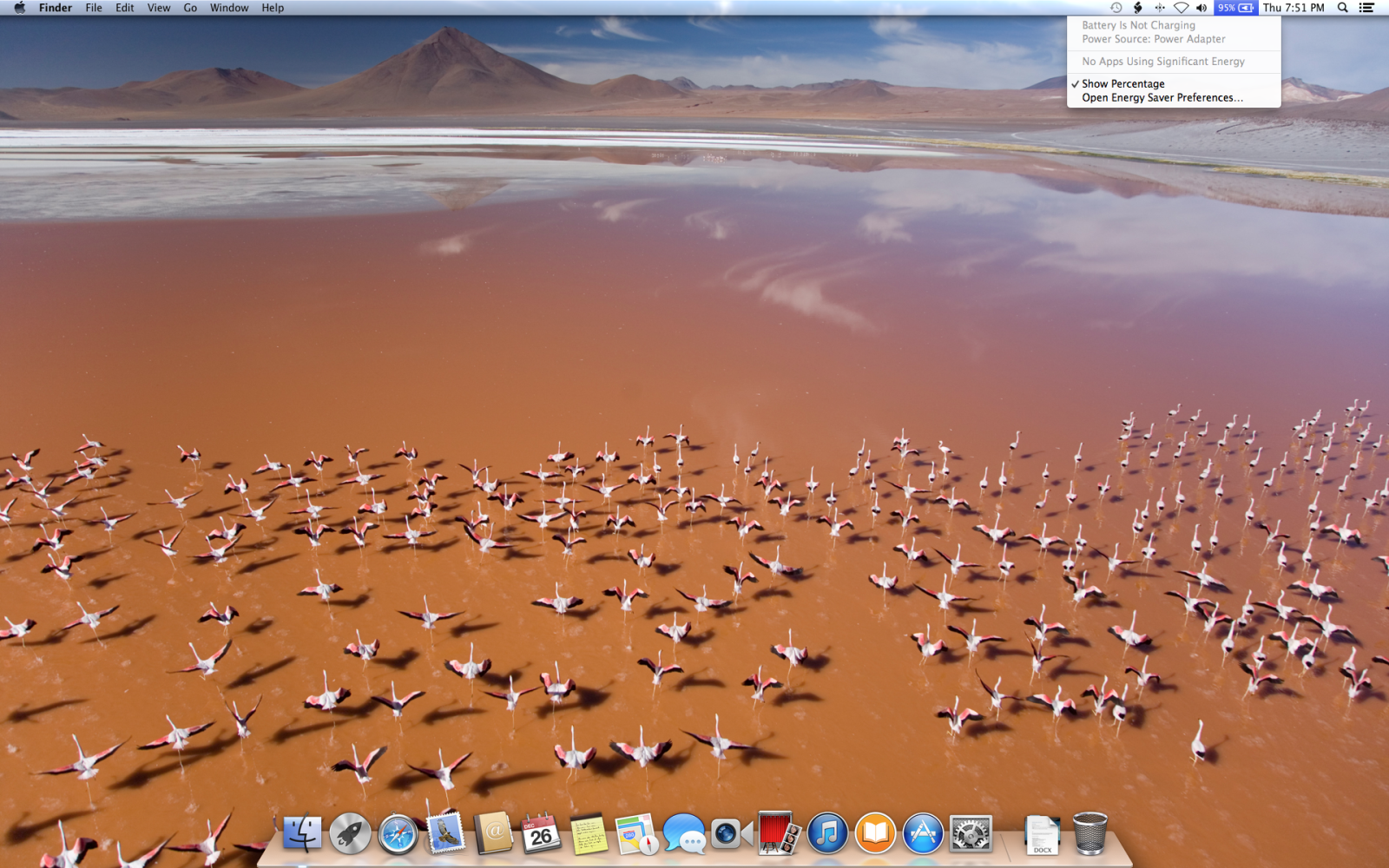The image size is (1389, 868).
Task: Open the Window menu
Action: 229,8
